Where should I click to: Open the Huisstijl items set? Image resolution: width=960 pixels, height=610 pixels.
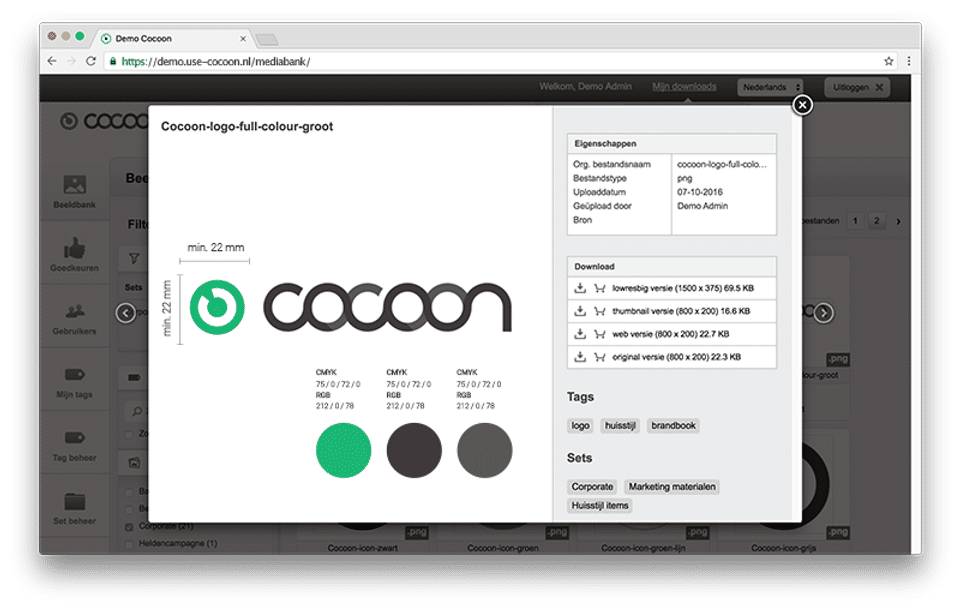click(x=600, y=505)
